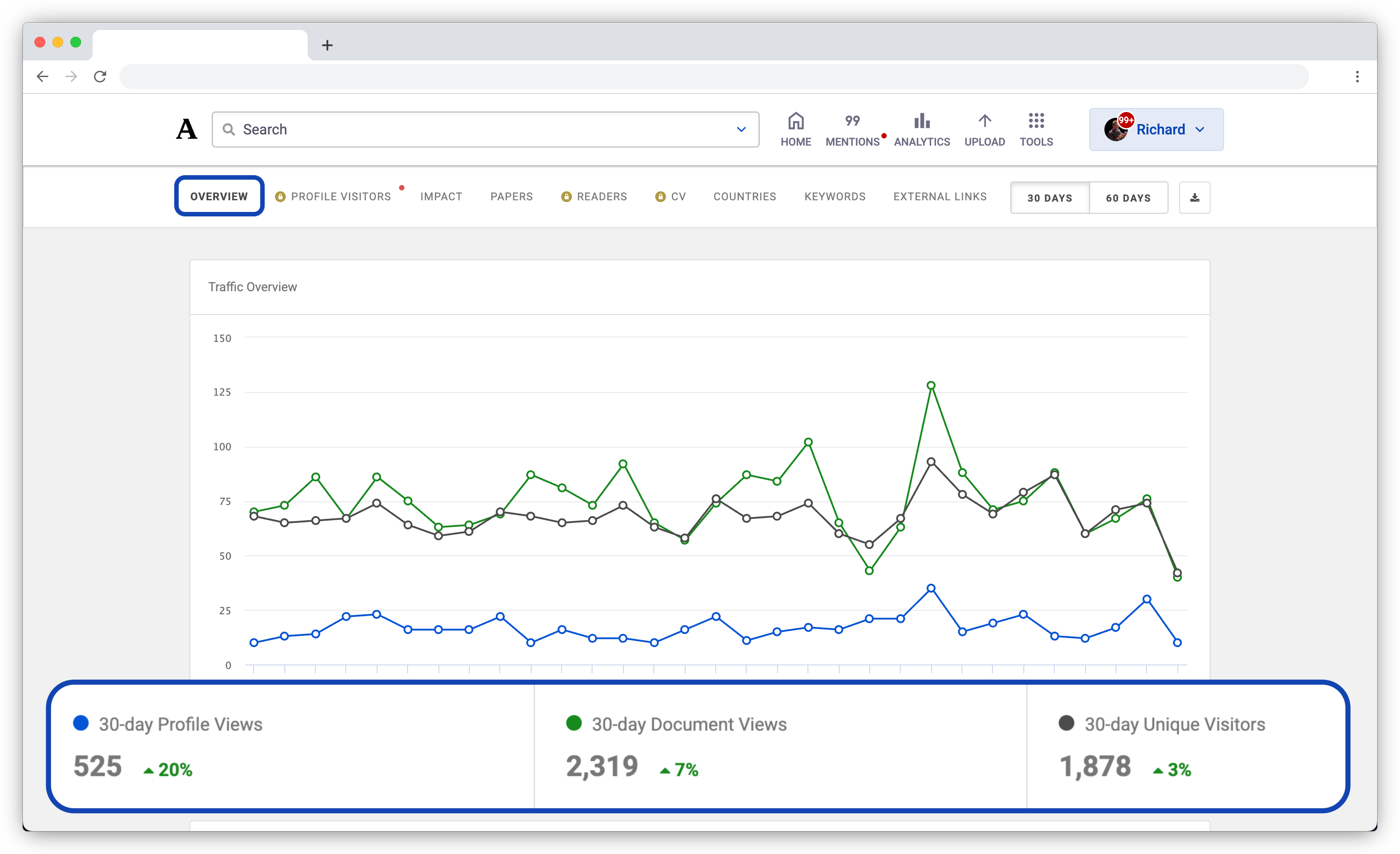Open the CV tab

tap(679, 196)
